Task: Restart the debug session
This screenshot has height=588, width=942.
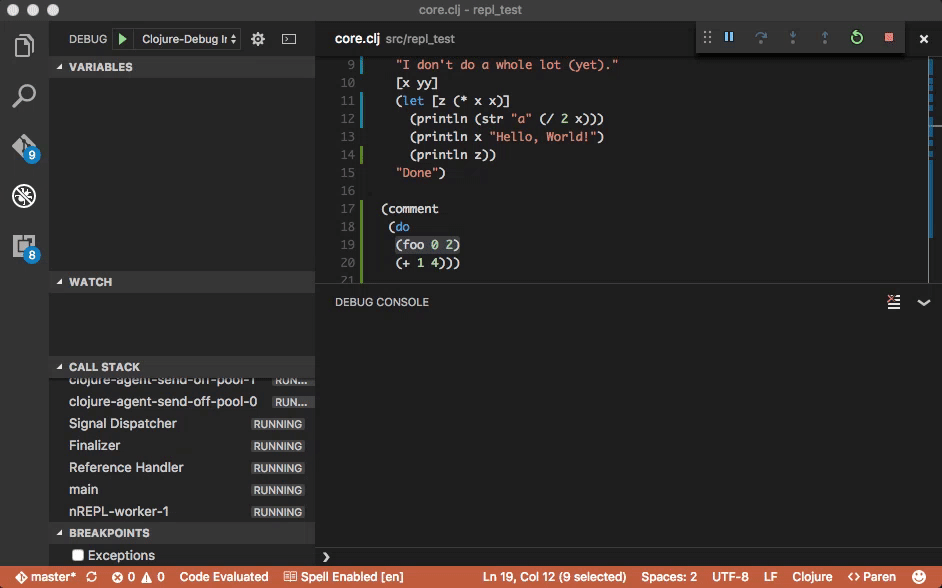Action: click(x=857, y=37)
